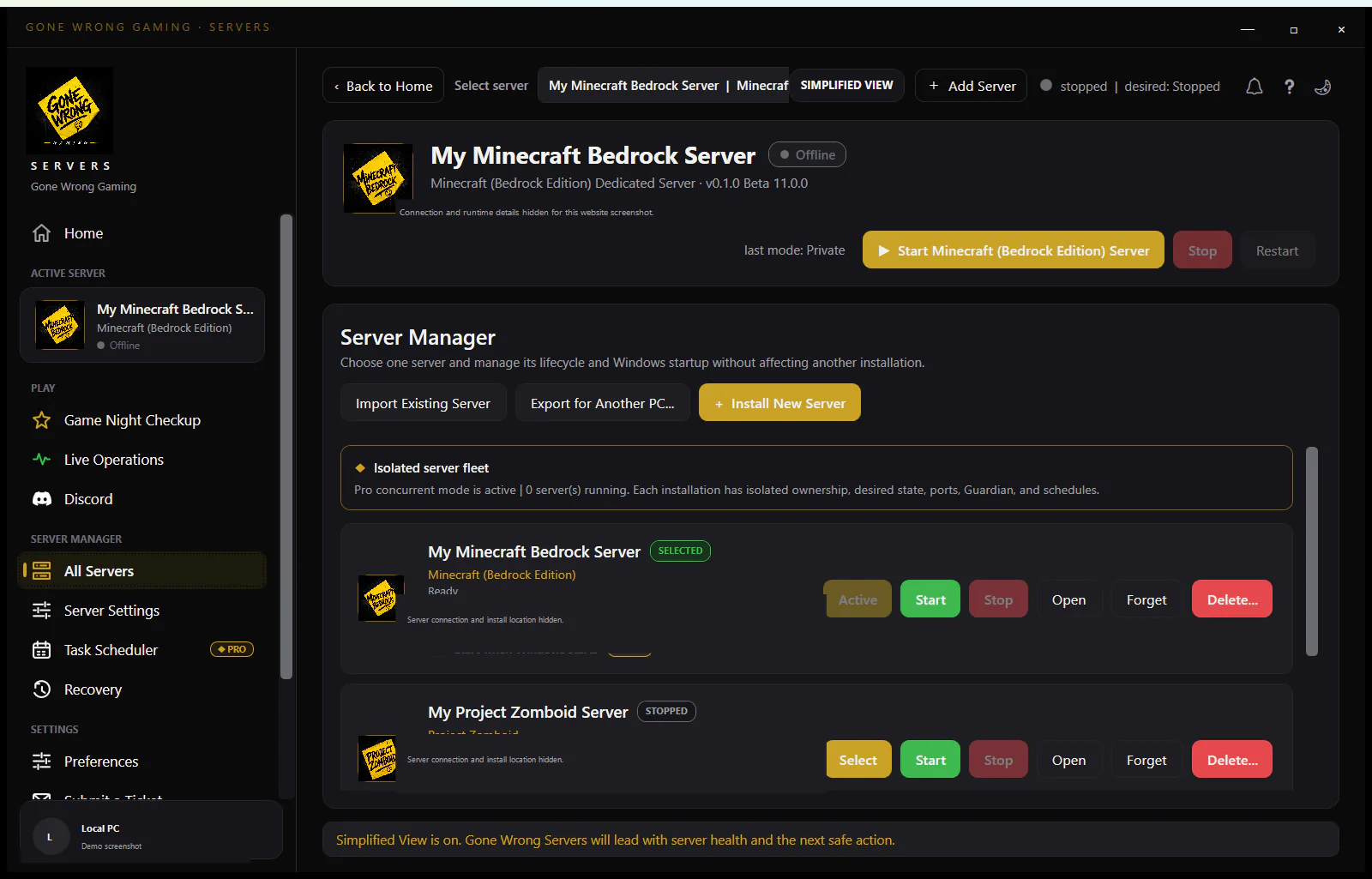Image resolution: width=1372 pixels, height=879 pixels.
Task: Start My Project Zomboid Server
Action: 930,760
